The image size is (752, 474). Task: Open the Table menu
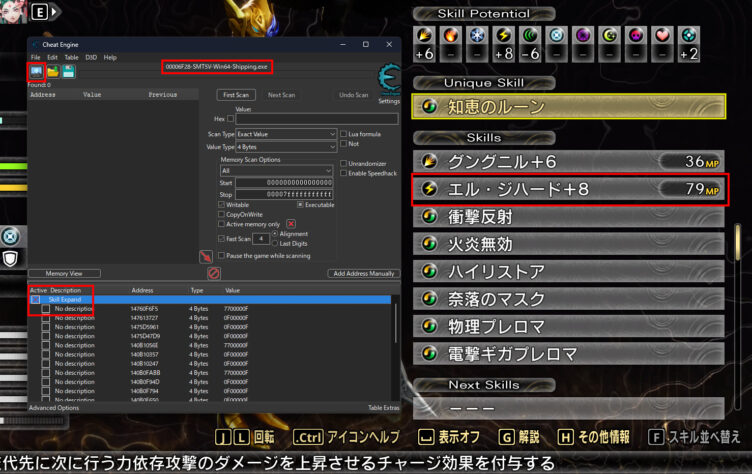[71, 57]
